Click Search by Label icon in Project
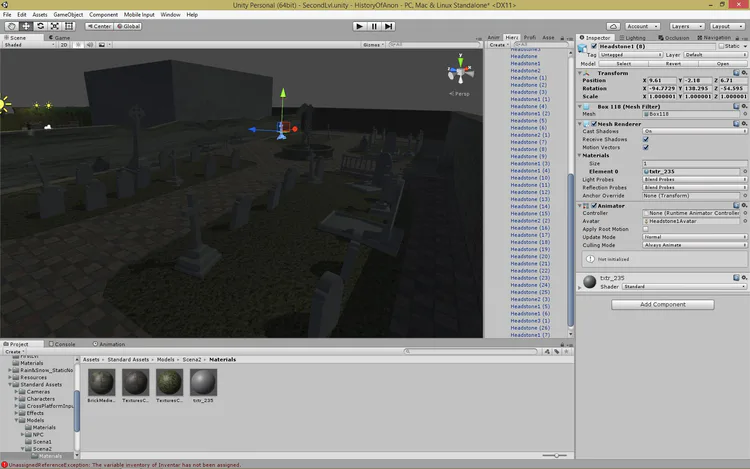The image size is (750, 469). click(x=557, y=351)
